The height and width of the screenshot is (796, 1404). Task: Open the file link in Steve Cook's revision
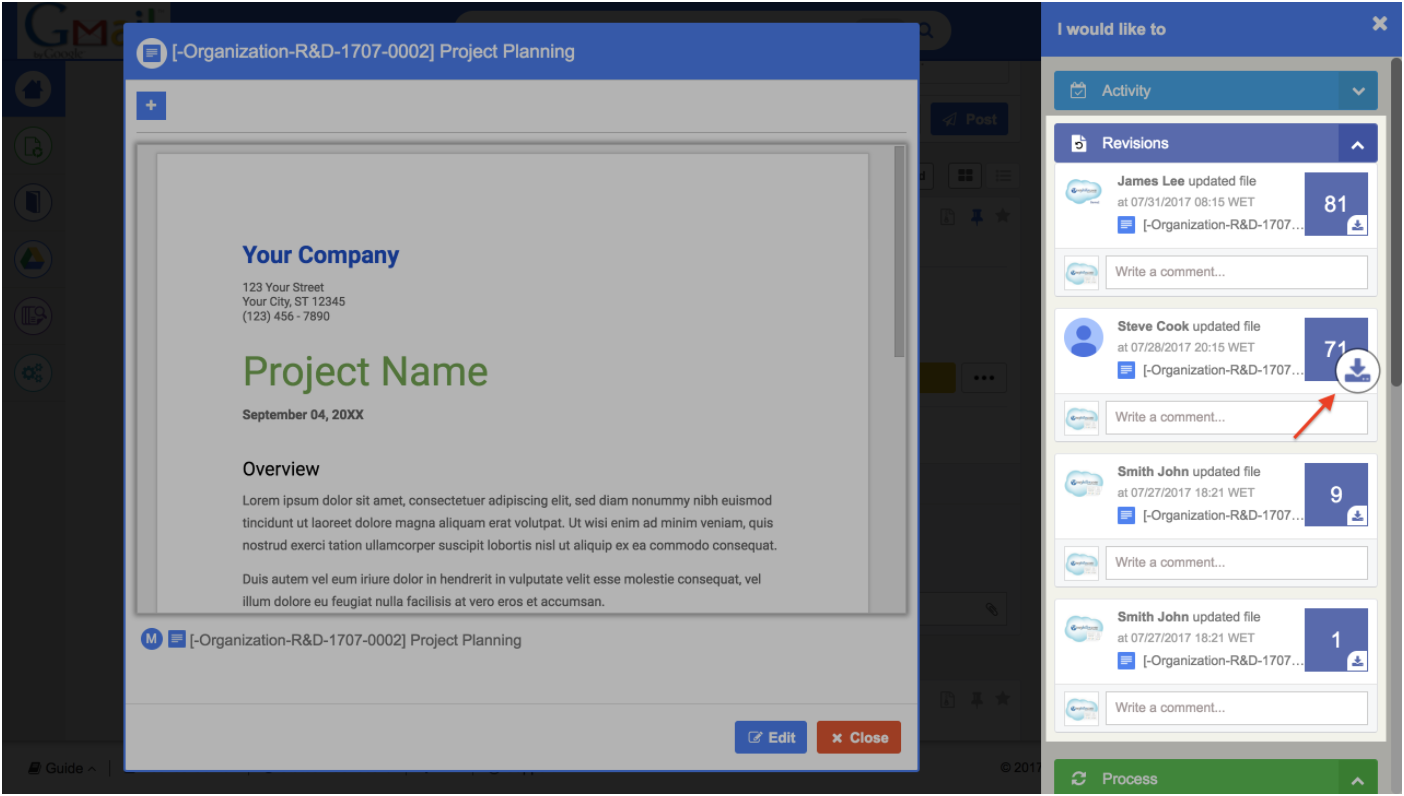(1223, 370)
